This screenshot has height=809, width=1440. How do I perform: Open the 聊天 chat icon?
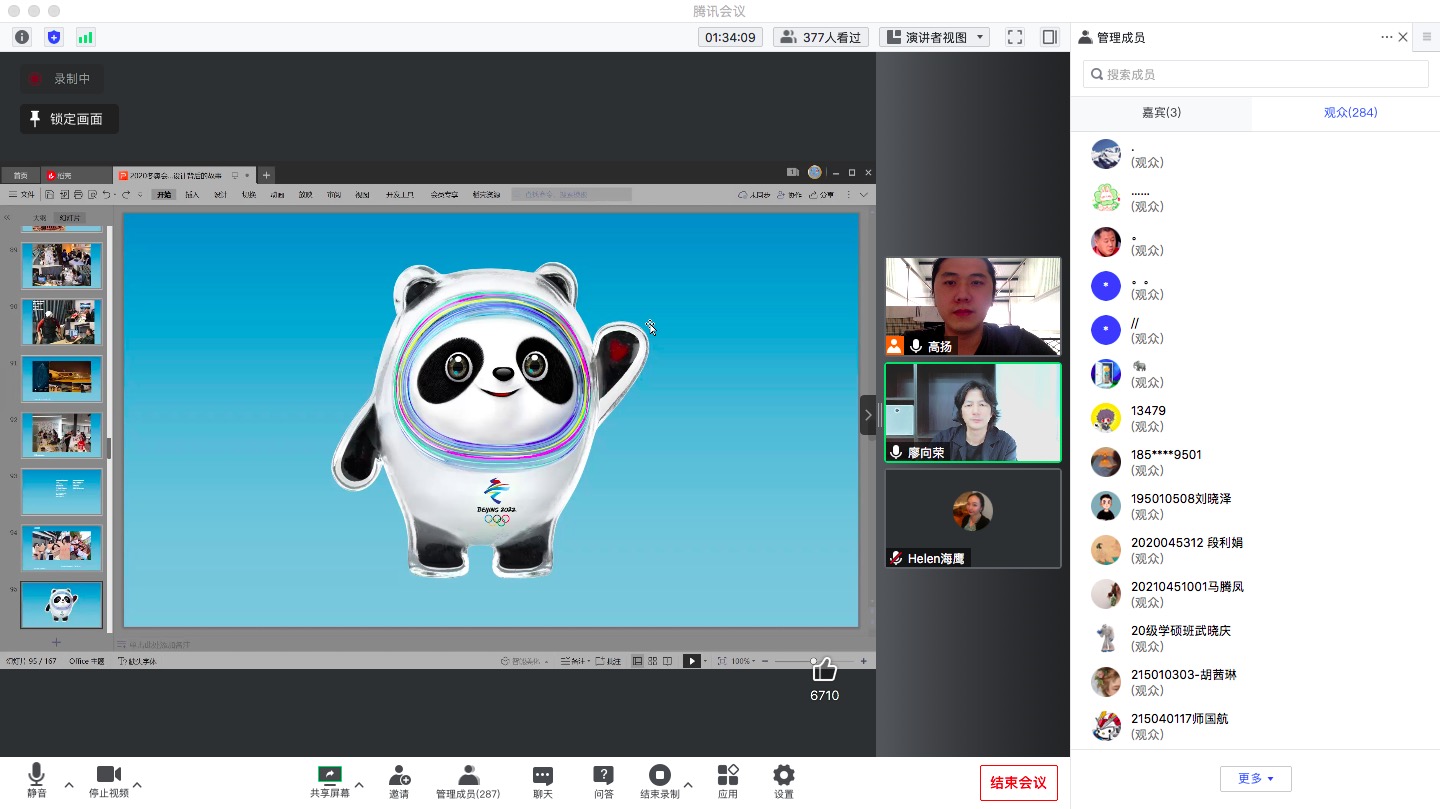pyautogui.click(x=543, y=781)
